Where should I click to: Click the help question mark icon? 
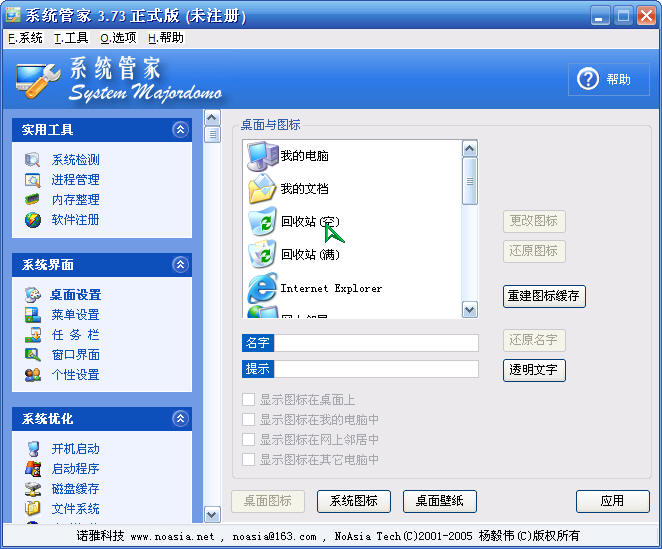588,79
